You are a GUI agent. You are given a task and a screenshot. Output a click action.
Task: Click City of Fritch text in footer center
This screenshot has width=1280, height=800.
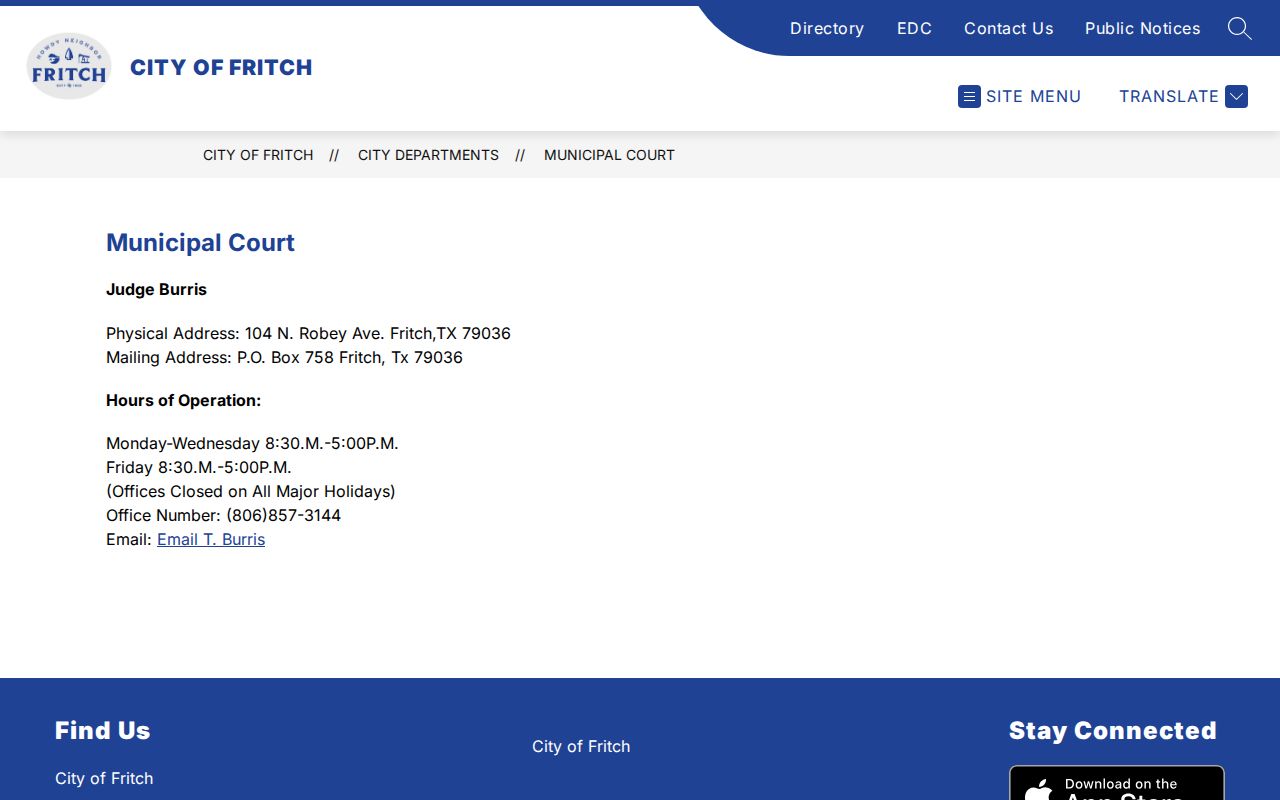(581, 746)
